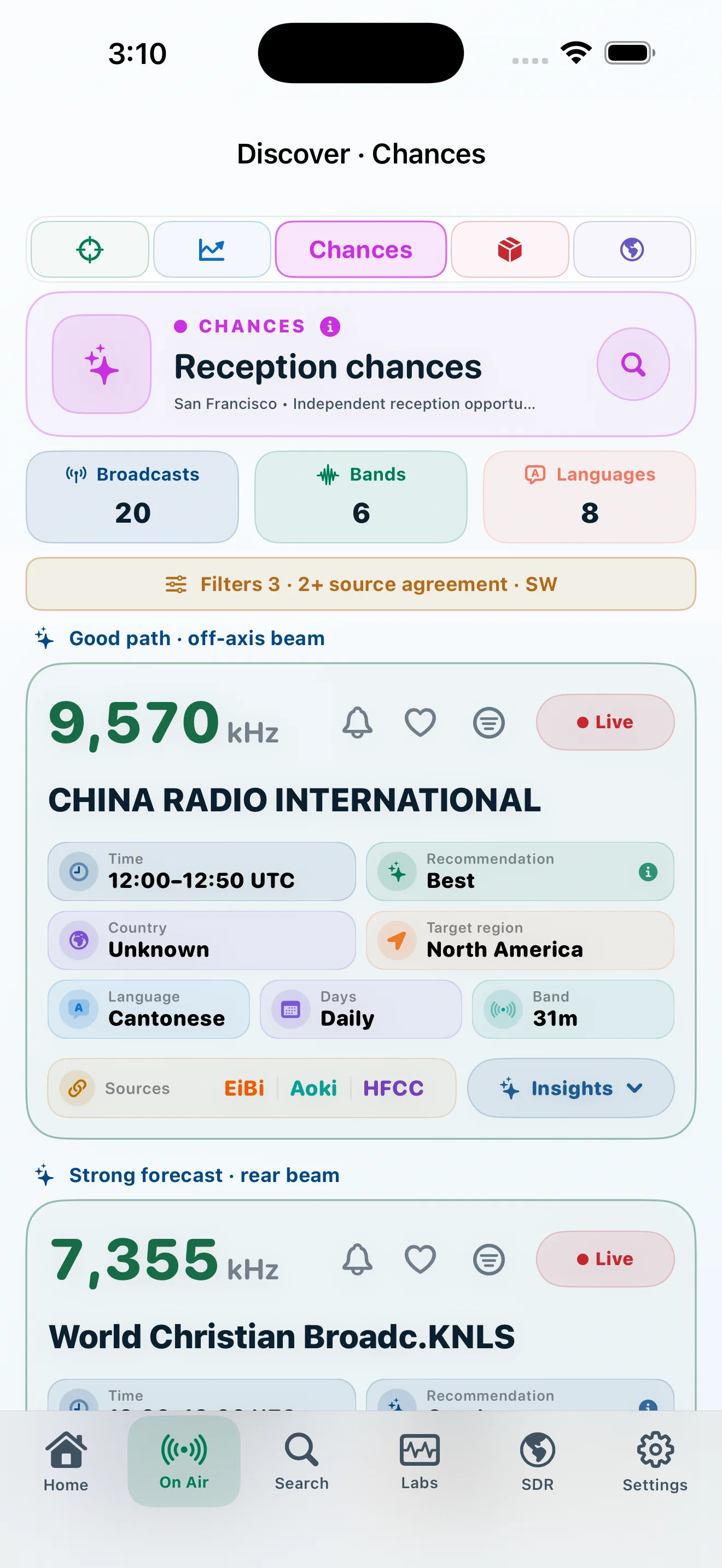Go to the Home tab
The image size is (722, 1568).
(x=66, y=1462)
